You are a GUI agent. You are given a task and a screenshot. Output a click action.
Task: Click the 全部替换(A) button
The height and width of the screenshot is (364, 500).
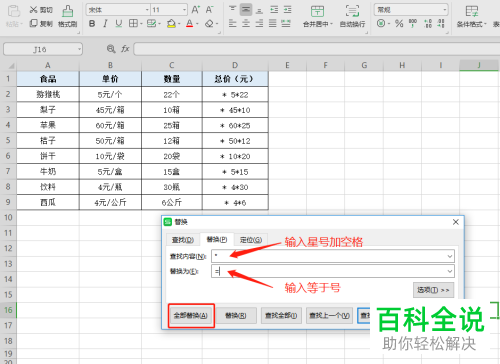[x=191, y=315]
